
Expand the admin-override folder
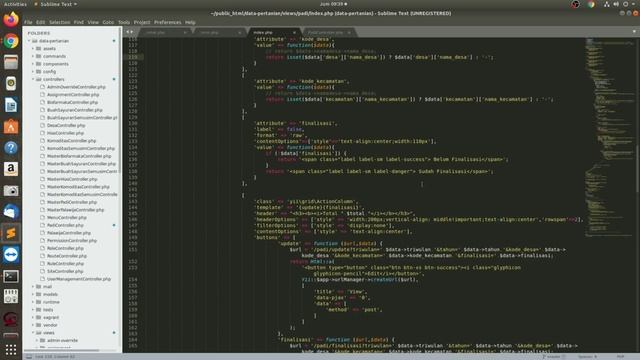(x=37, y=340)
